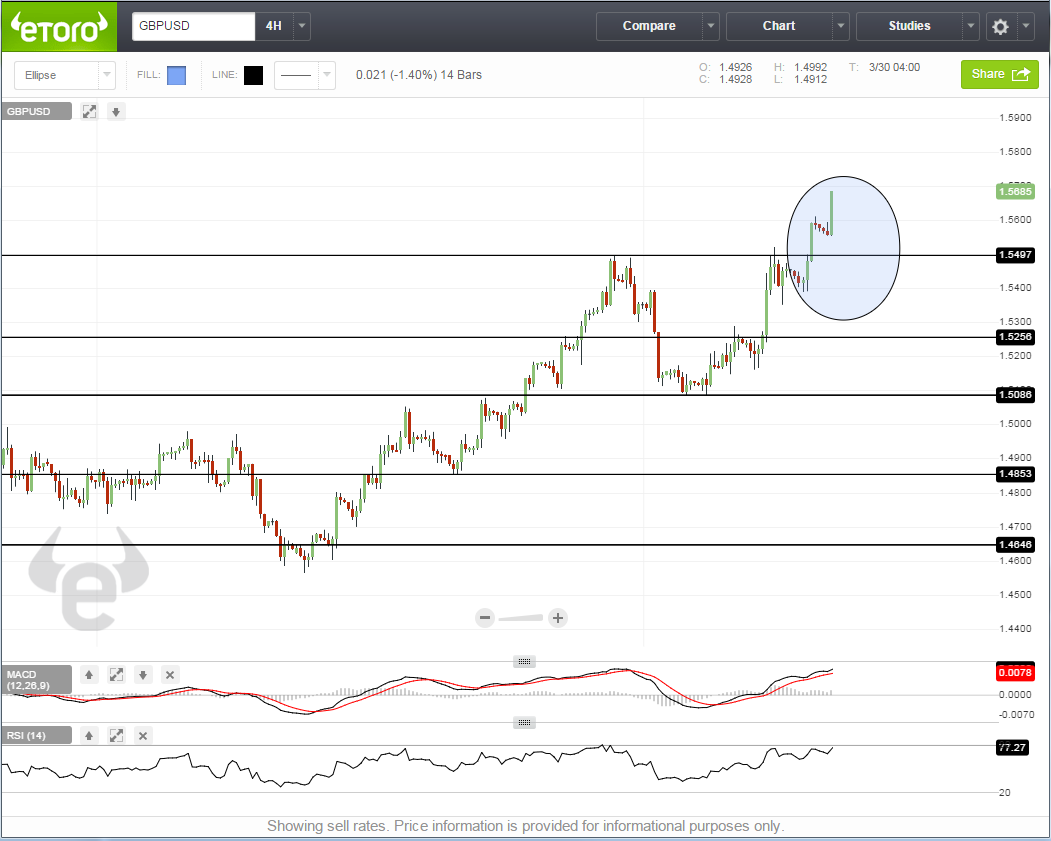
Task: Maximize the RSI panel
Action: [x=116, y=736]
